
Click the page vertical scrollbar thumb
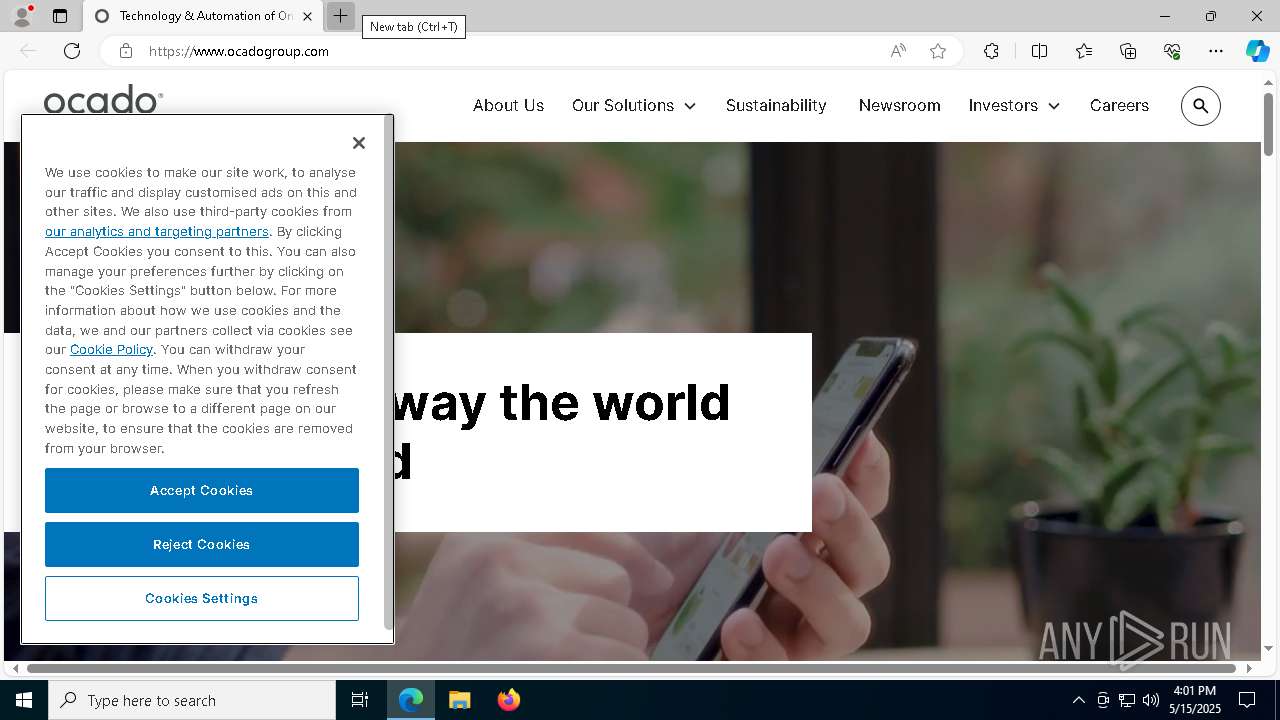coord(1269,124)
